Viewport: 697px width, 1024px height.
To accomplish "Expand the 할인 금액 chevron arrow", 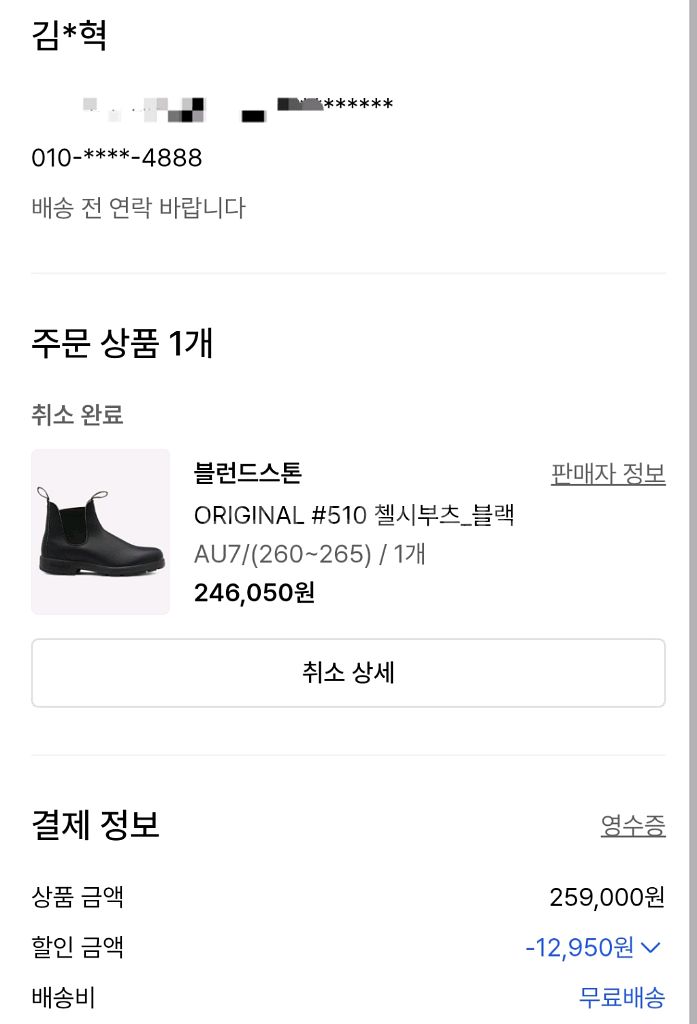I will click(x=652, y=947).
